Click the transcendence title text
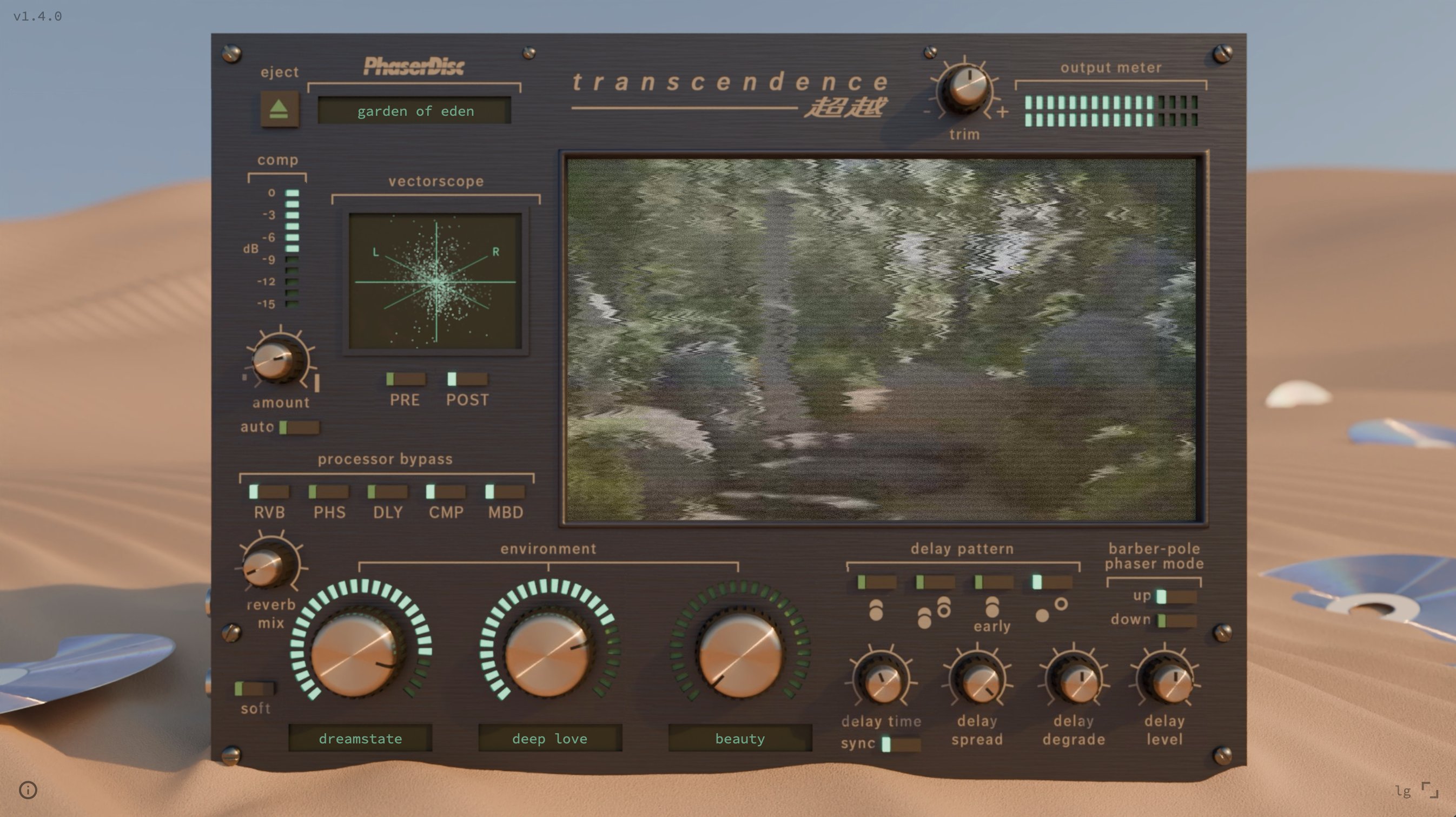This screenshot has height=817, width=1456. coord(730,82)
